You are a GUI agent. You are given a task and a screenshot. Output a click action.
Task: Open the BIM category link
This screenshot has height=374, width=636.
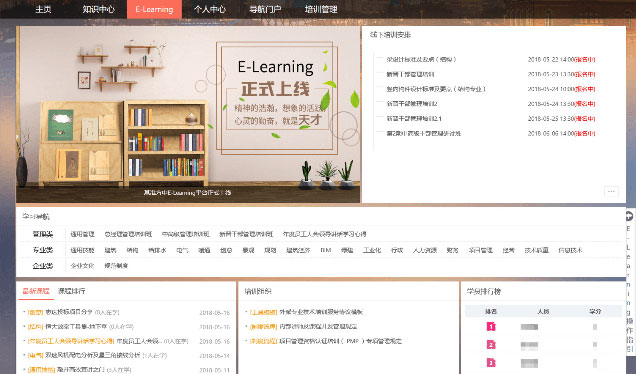[326, 250]
